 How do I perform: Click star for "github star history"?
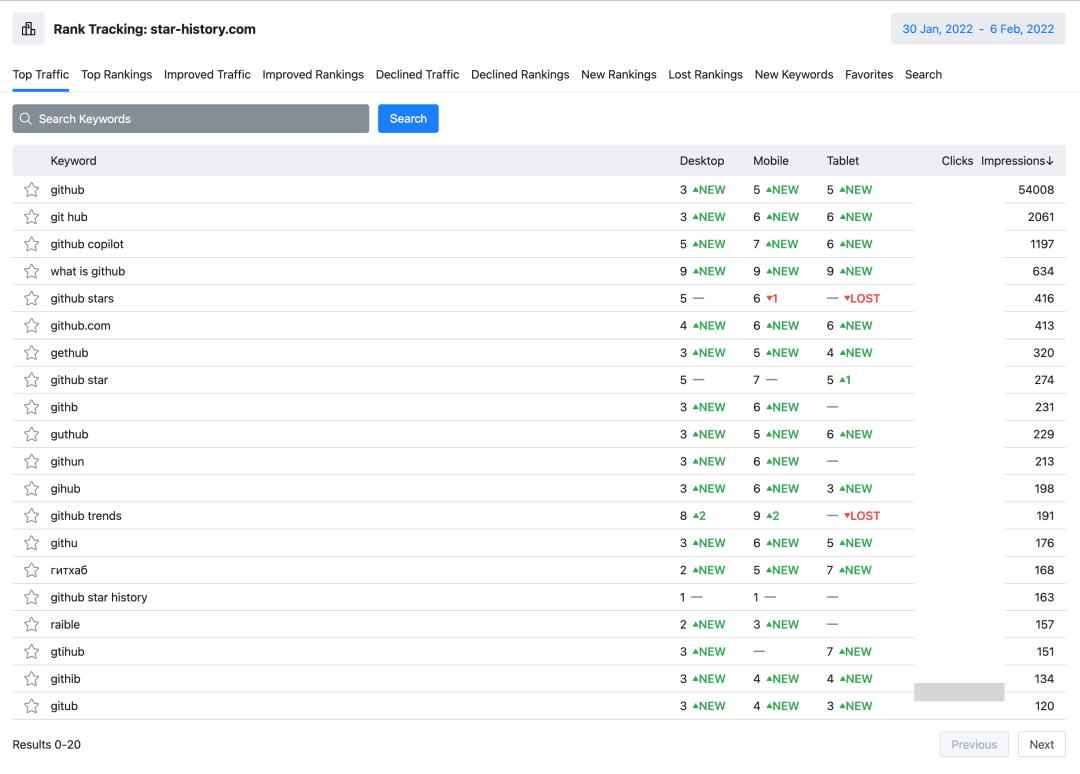coord(31,598)
